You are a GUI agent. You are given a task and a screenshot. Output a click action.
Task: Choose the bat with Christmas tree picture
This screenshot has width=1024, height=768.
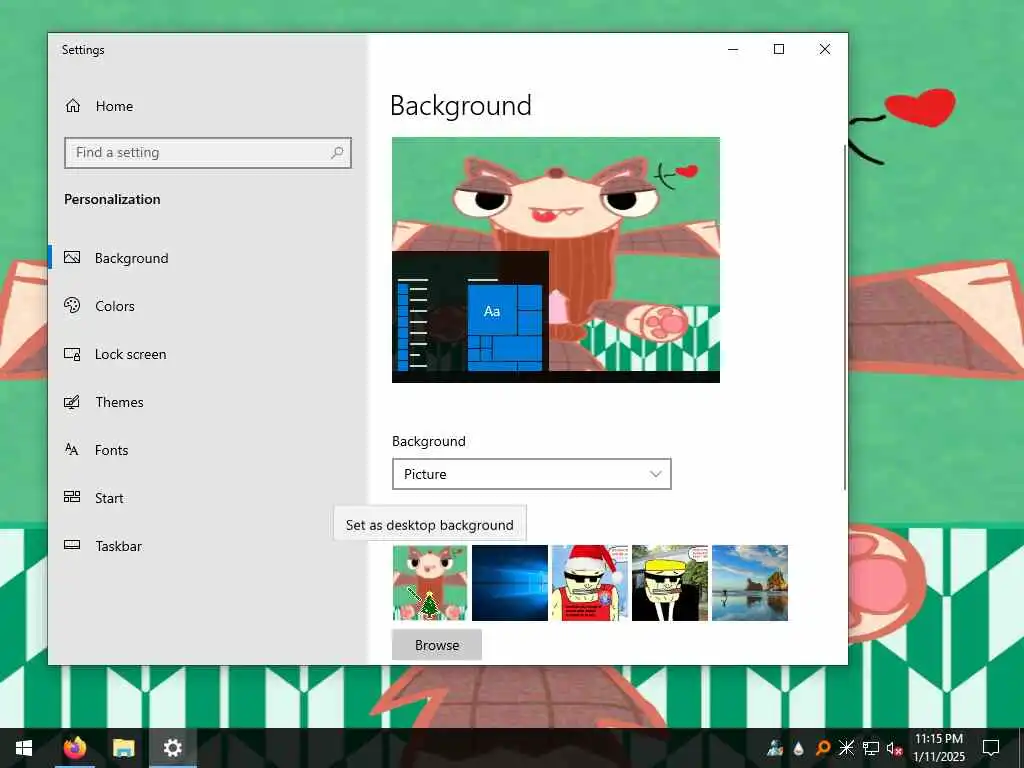click(430, 583)
